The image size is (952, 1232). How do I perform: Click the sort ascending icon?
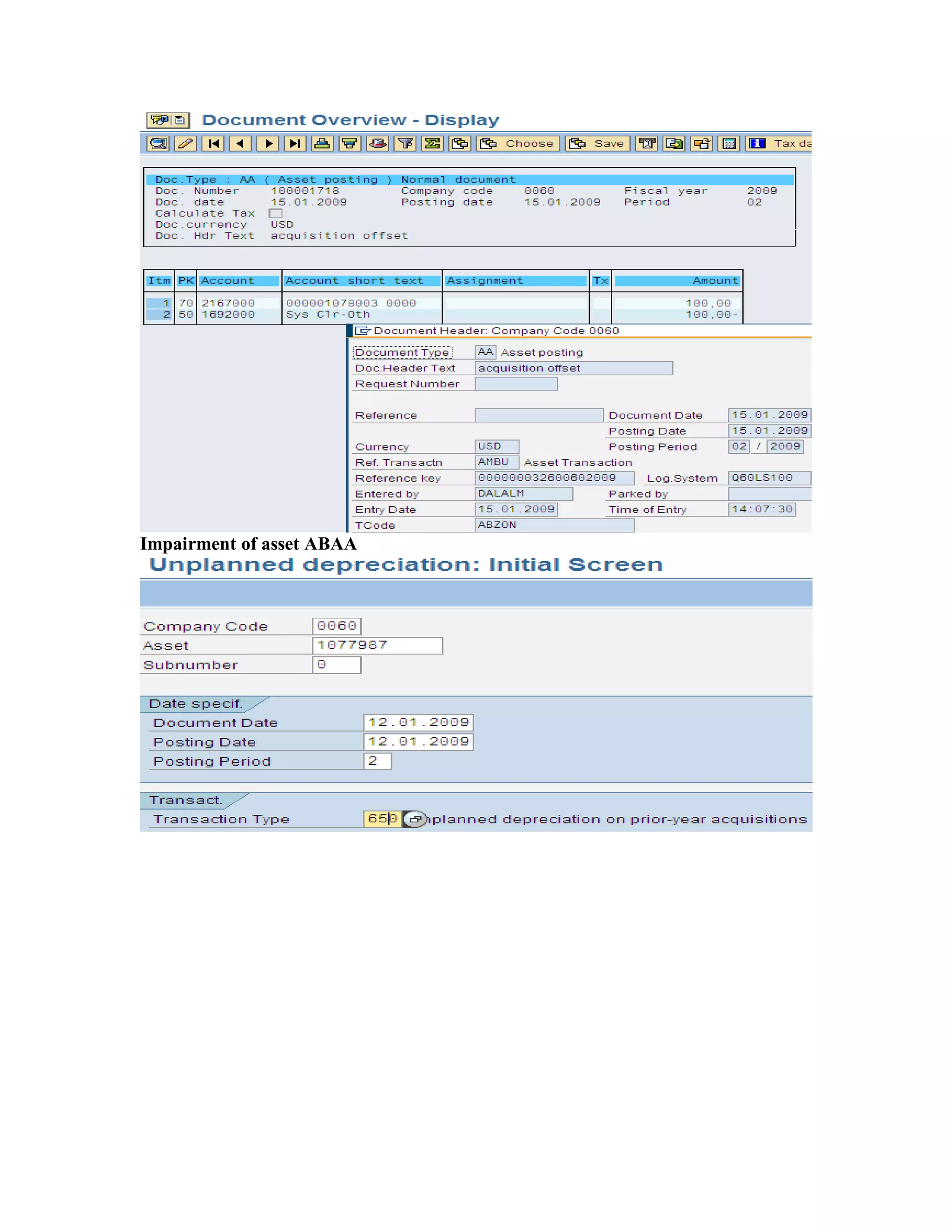pyautogui.click(x=323, y=143)
